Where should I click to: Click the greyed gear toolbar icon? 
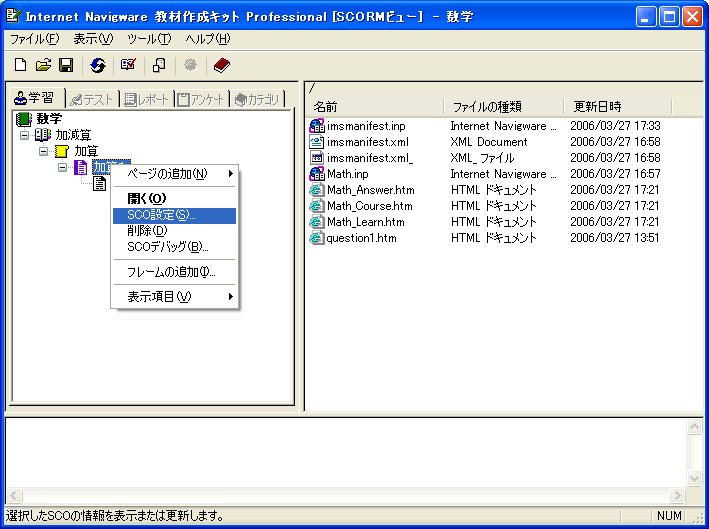[190, 65]
